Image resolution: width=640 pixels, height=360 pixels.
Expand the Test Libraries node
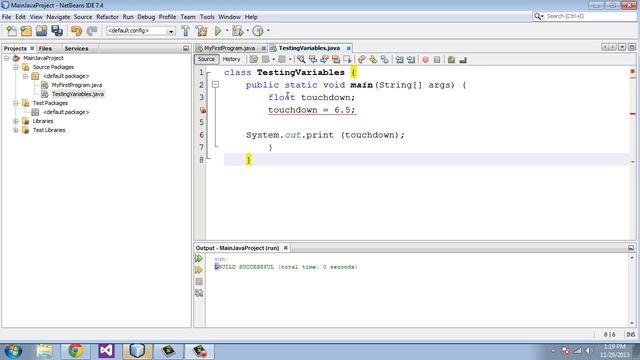16,130
